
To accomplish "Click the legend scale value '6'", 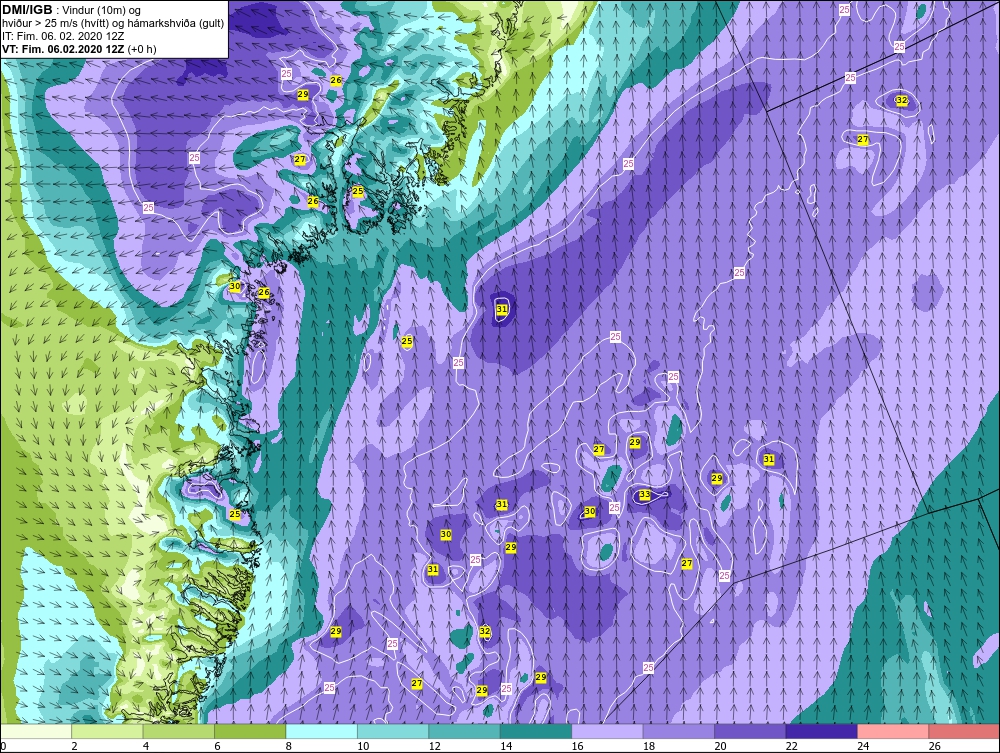I will [217, 746].
